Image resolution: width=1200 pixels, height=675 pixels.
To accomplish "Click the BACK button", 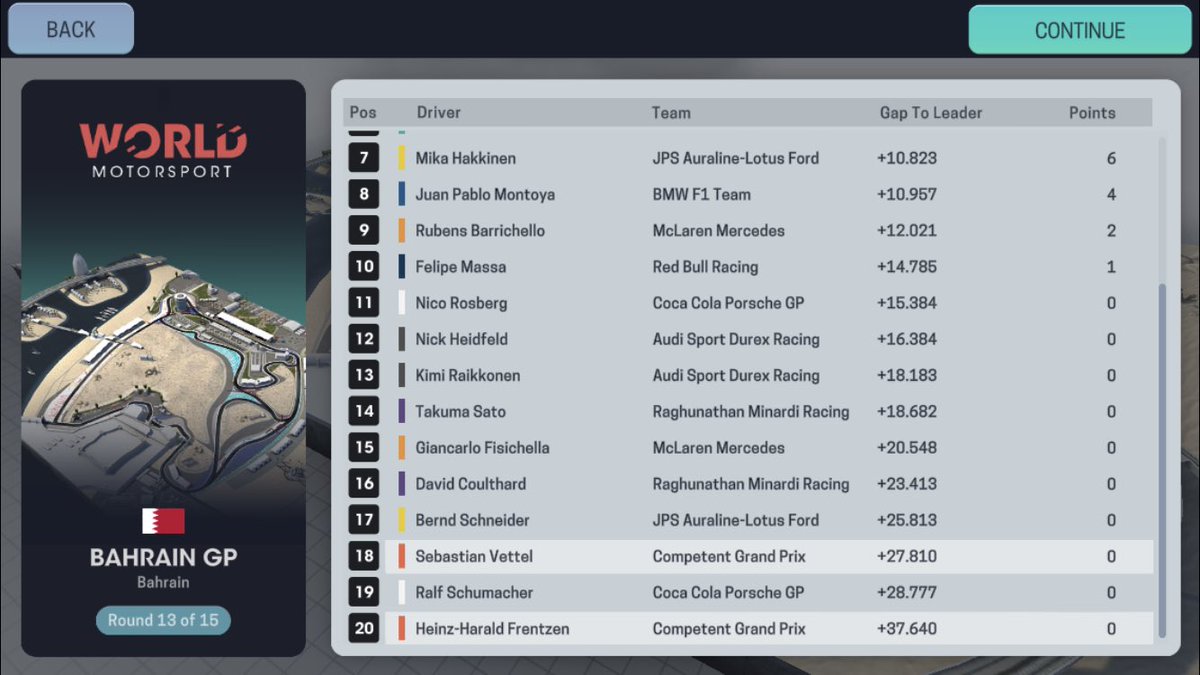I will (x=69, y=28).
